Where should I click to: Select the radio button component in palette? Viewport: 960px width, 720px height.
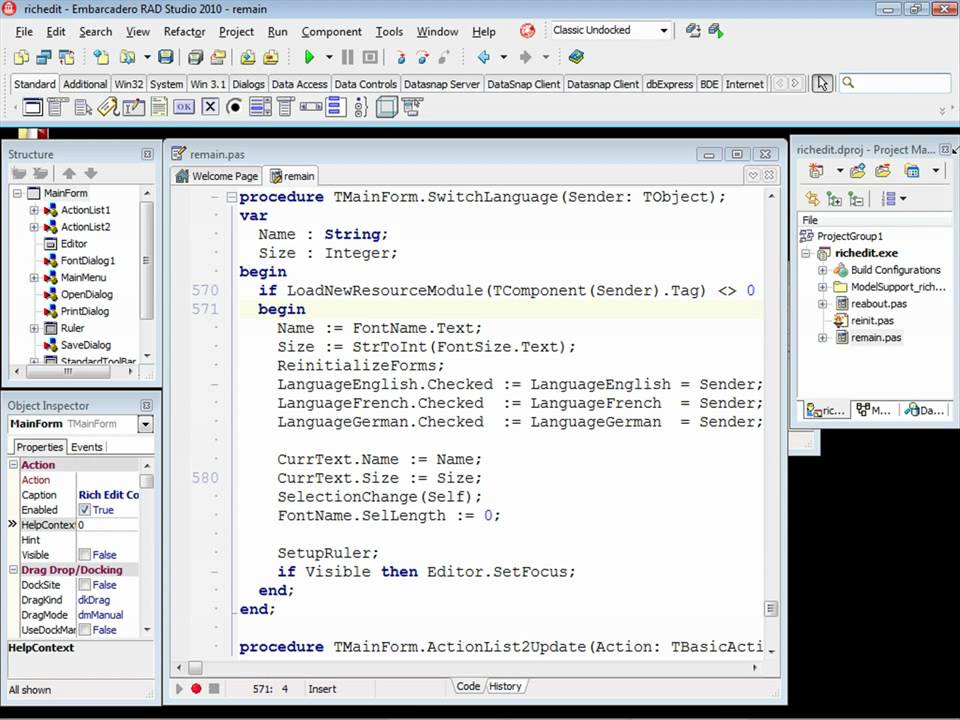[234, 107]
